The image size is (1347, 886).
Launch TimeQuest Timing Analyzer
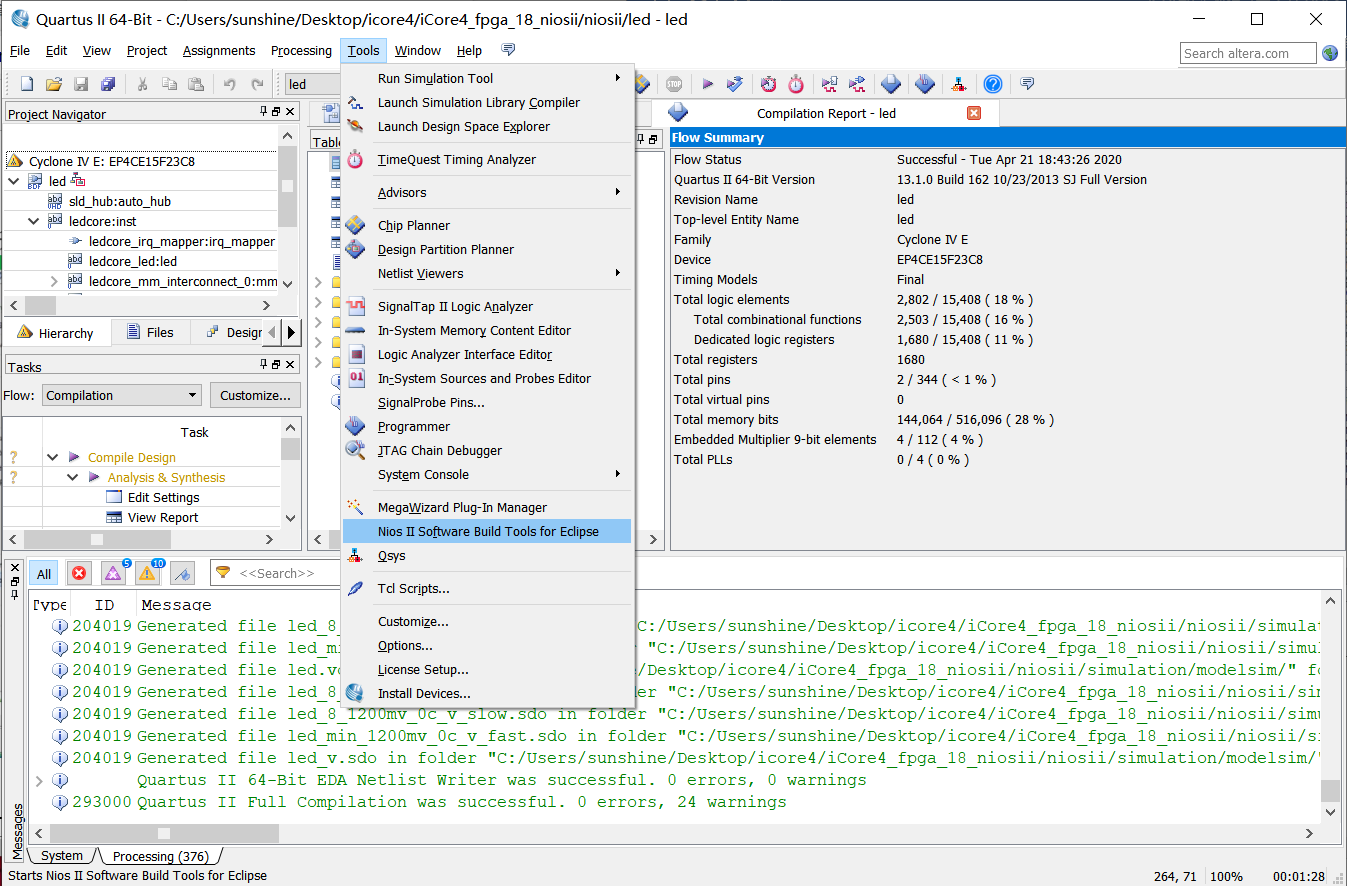pyautogui.click(x=456, y=160)
